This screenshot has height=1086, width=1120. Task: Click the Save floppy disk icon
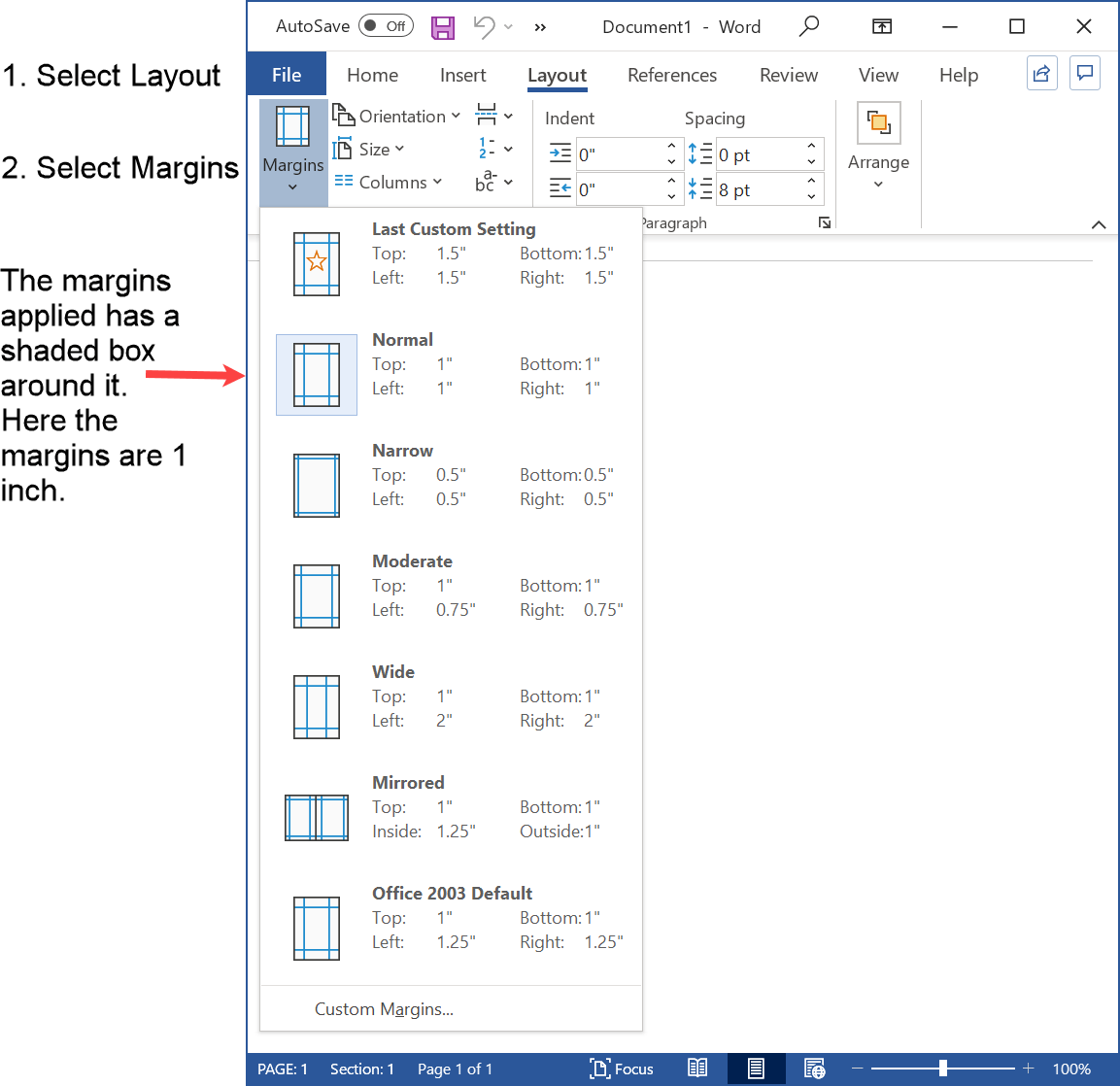(x=443, y=27)
